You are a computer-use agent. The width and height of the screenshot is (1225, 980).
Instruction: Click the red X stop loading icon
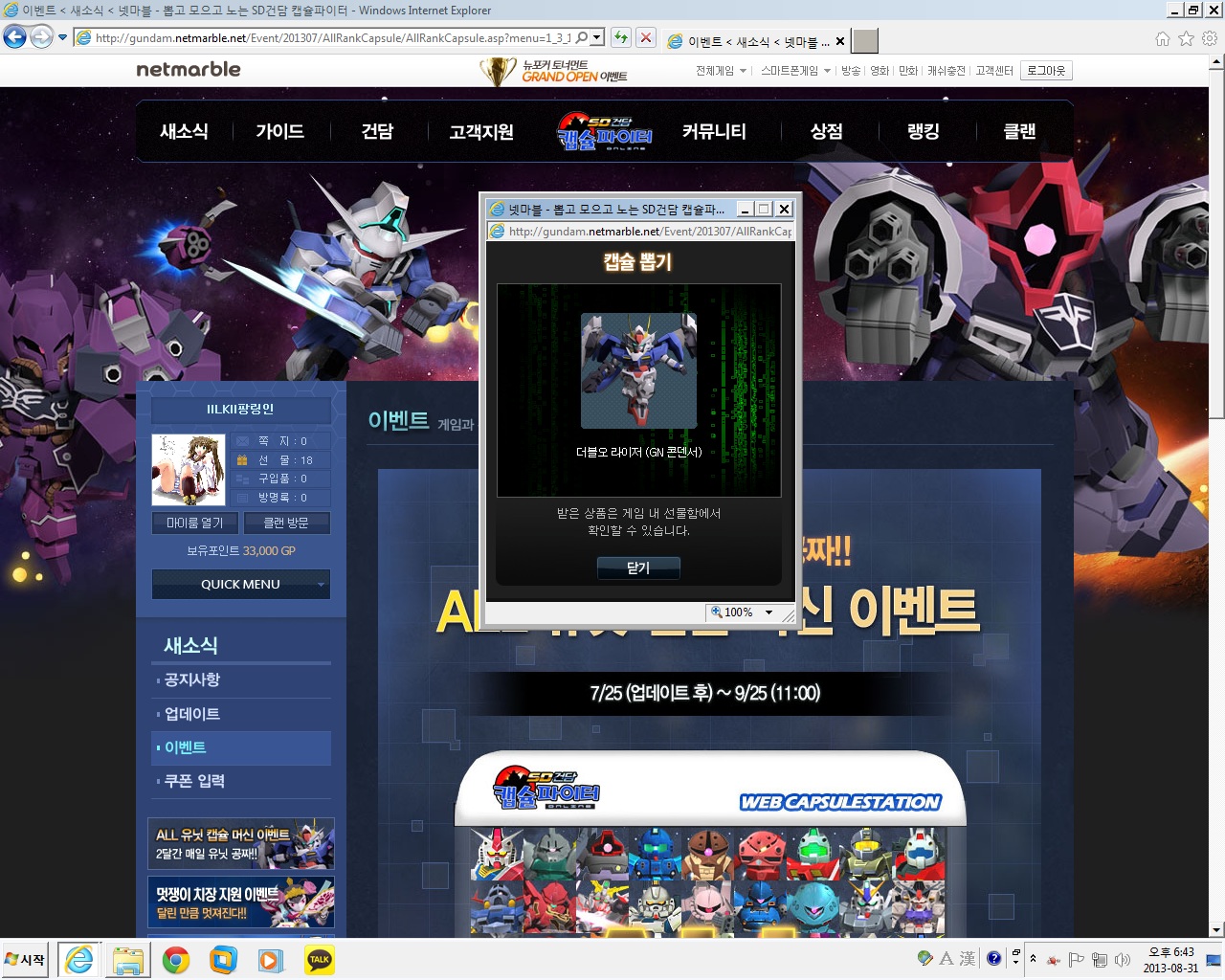(x=646, y=37)
